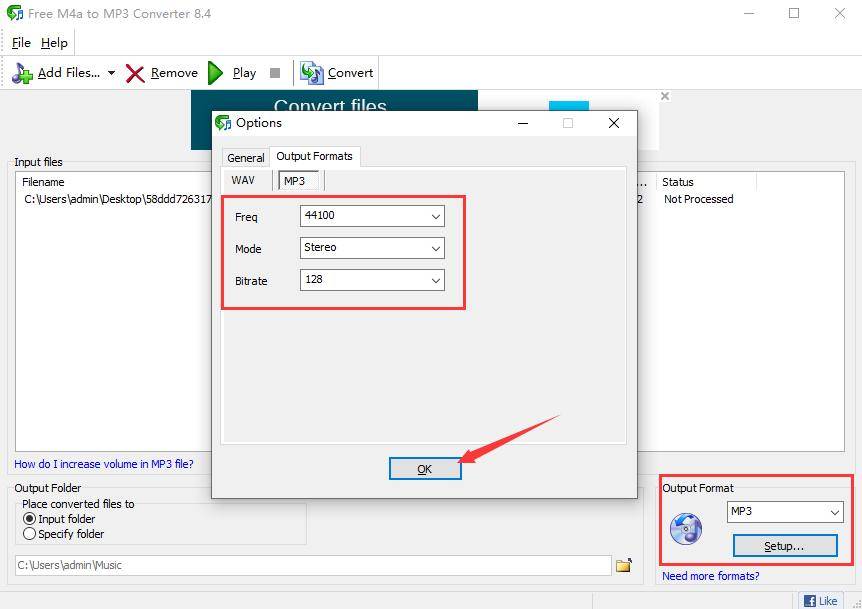Click the Facebook Like icon

click(812, 600)
